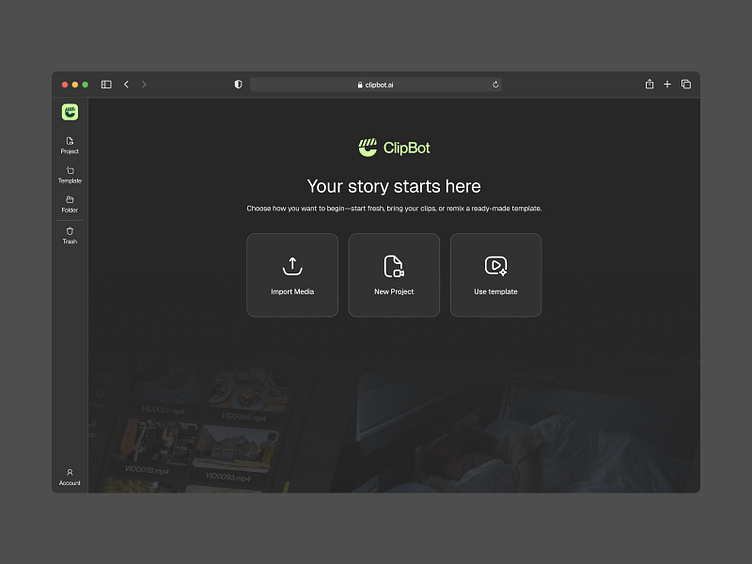The width and height of the screenshot is (752, 564).
Task: Show the tab overview icon
Action: coord(686,84)
